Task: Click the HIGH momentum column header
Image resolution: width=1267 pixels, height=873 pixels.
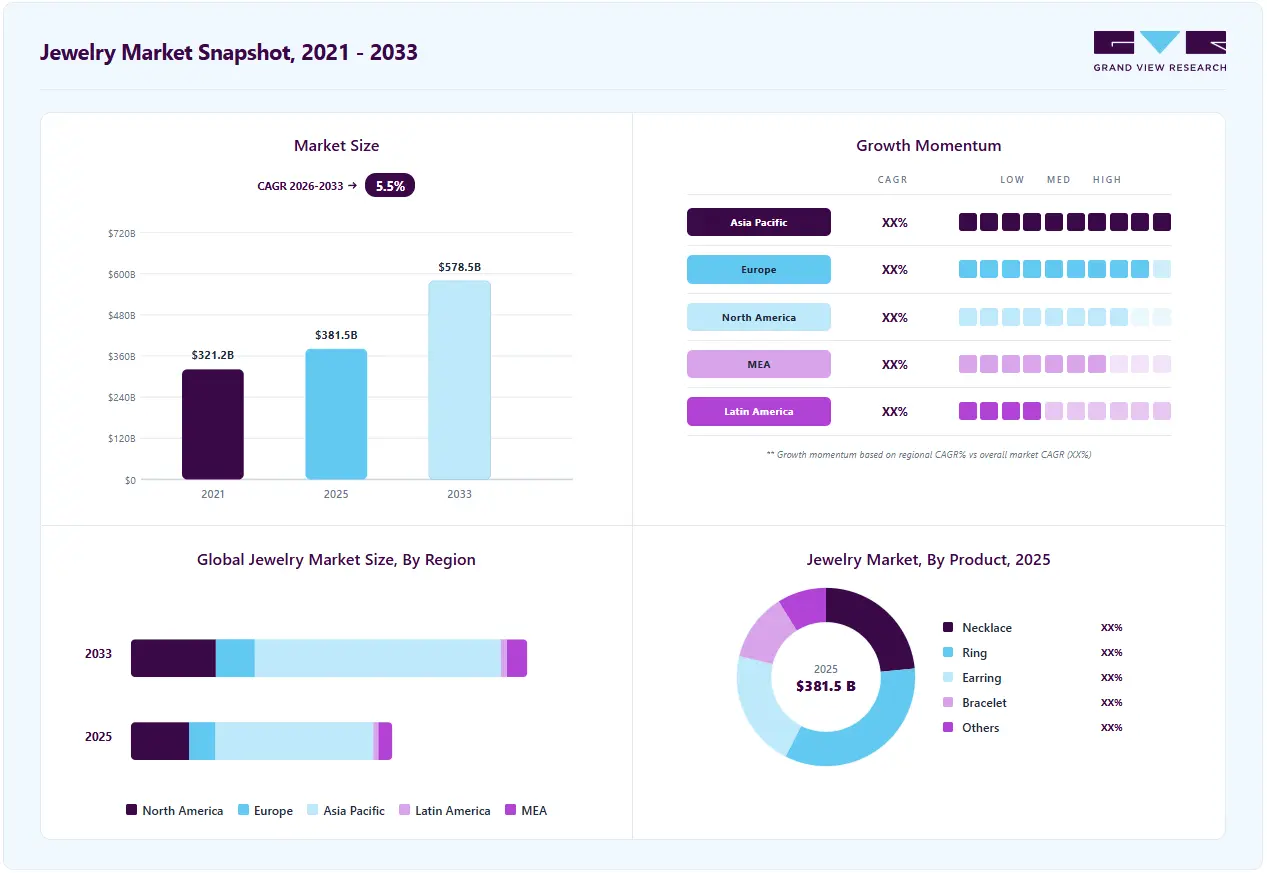Action: click(1107, 180)
